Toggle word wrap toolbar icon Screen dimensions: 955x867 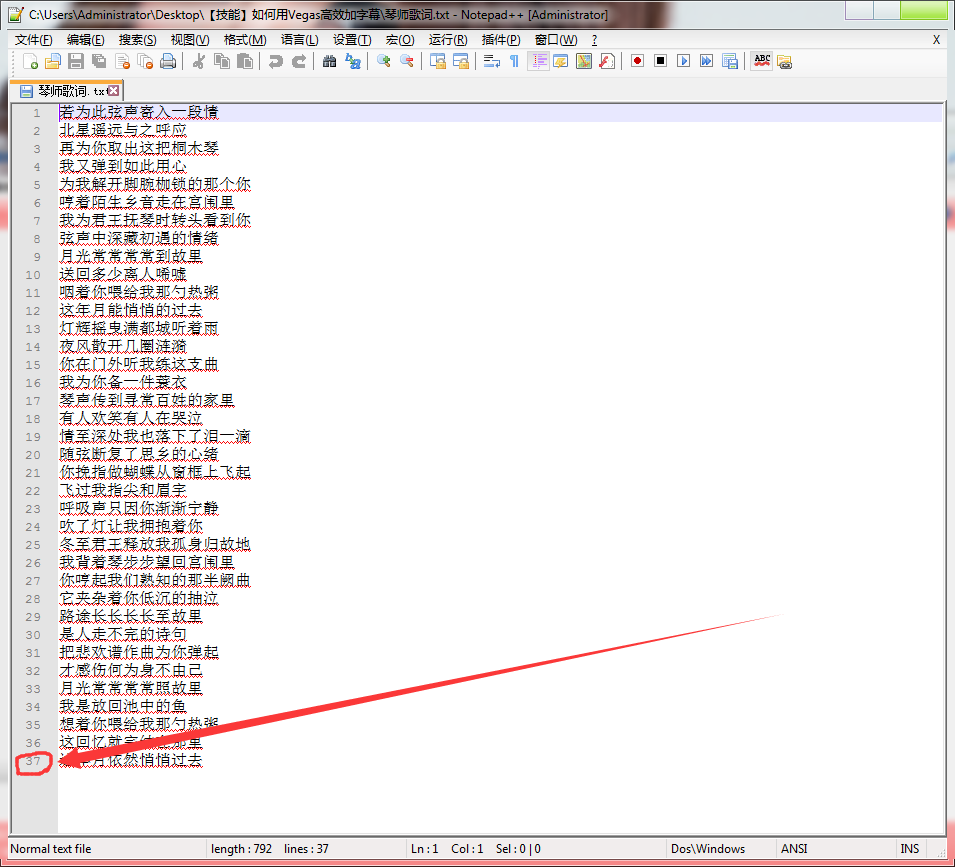(492, 61)
